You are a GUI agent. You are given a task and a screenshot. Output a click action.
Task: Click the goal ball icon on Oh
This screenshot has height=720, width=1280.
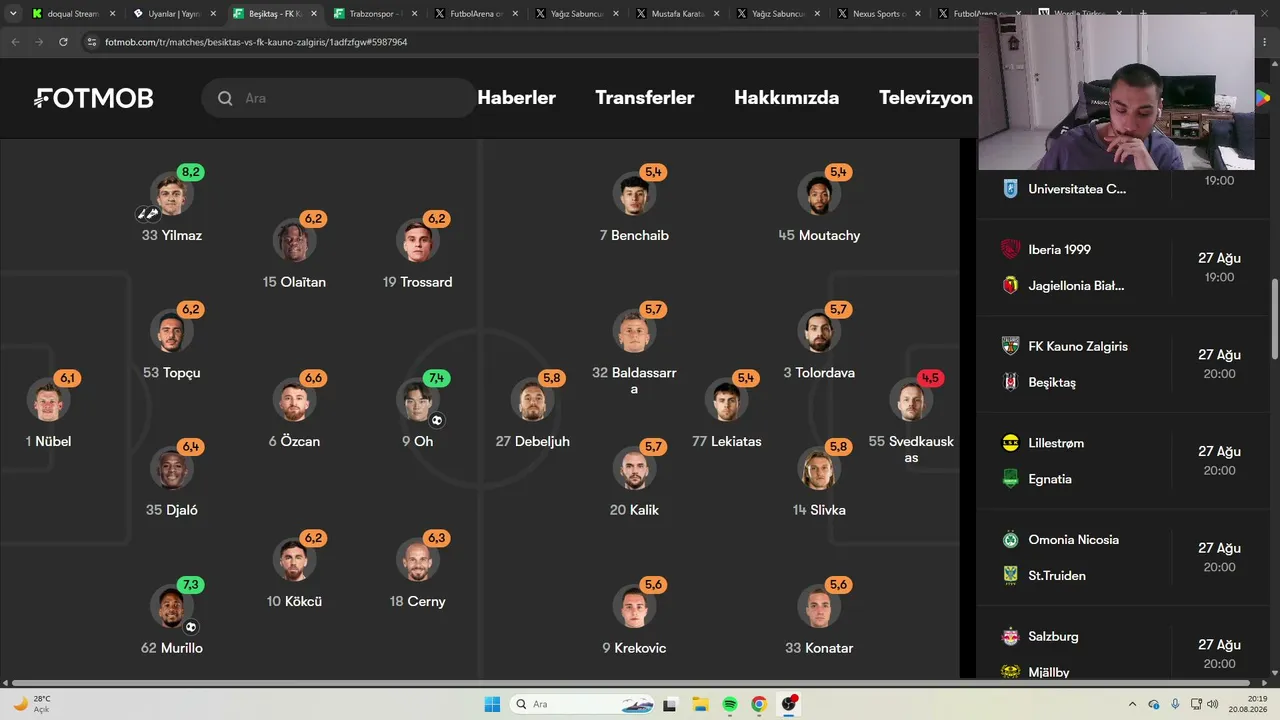[437, 421]
